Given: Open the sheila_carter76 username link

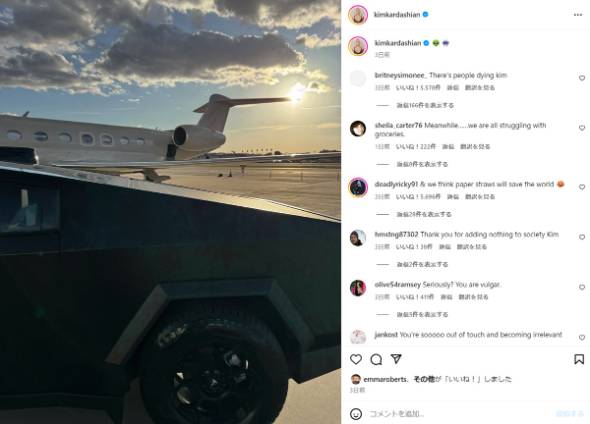Looking at the screenshot, I should (x=398, y=125).
